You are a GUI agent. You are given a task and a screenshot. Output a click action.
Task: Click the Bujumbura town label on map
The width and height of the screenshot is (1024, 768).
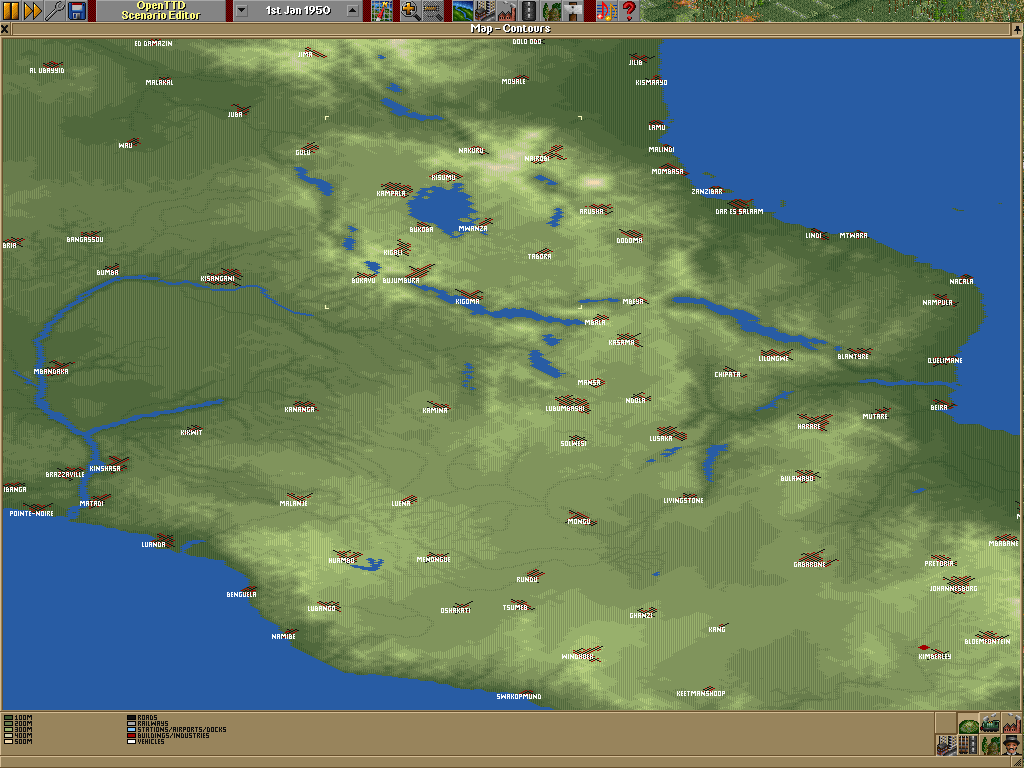[x=401, y=281]
